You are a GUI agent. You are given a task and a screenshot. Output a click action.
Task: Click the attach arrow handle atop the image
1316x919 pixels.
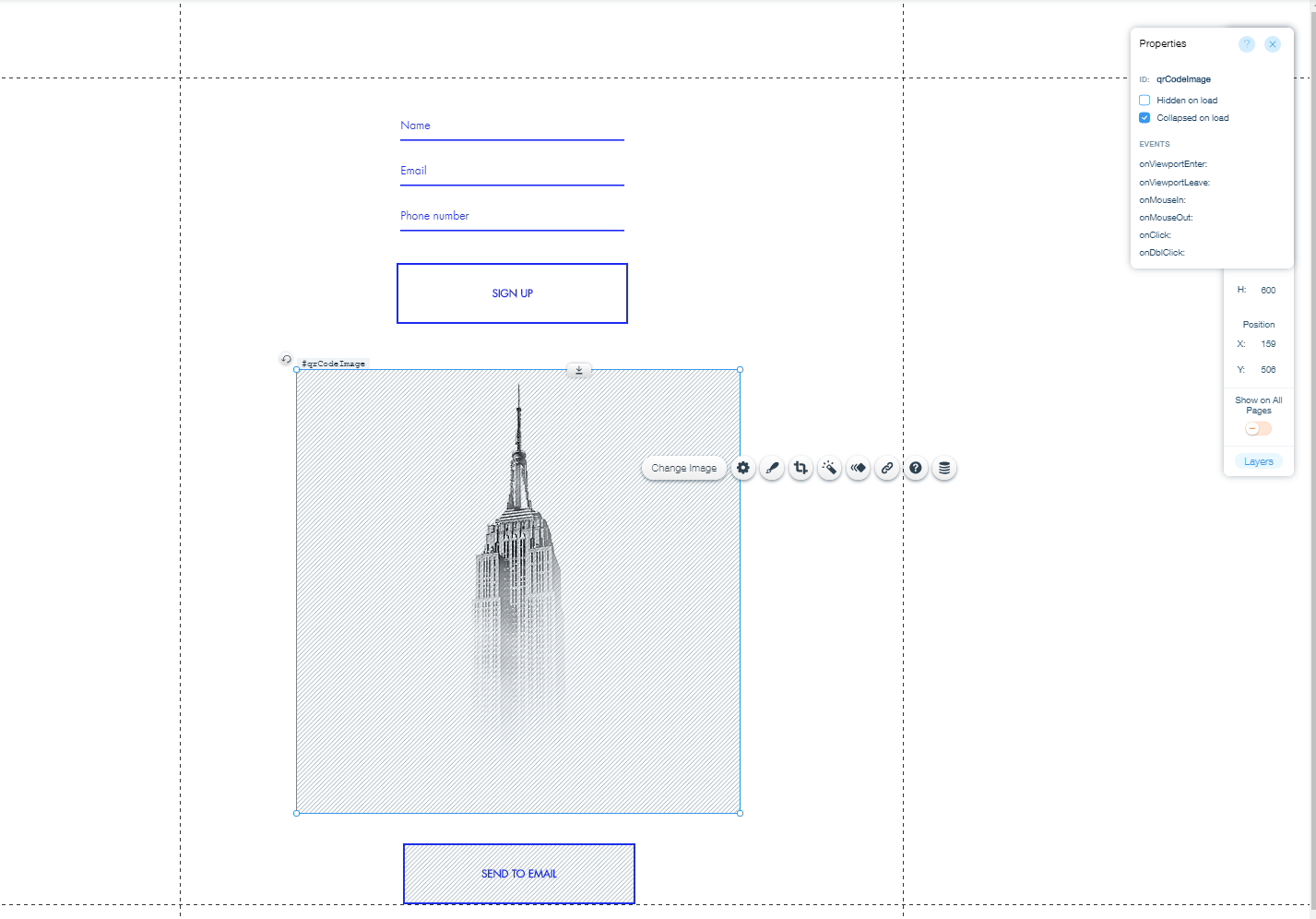click(x=579, y=370)
